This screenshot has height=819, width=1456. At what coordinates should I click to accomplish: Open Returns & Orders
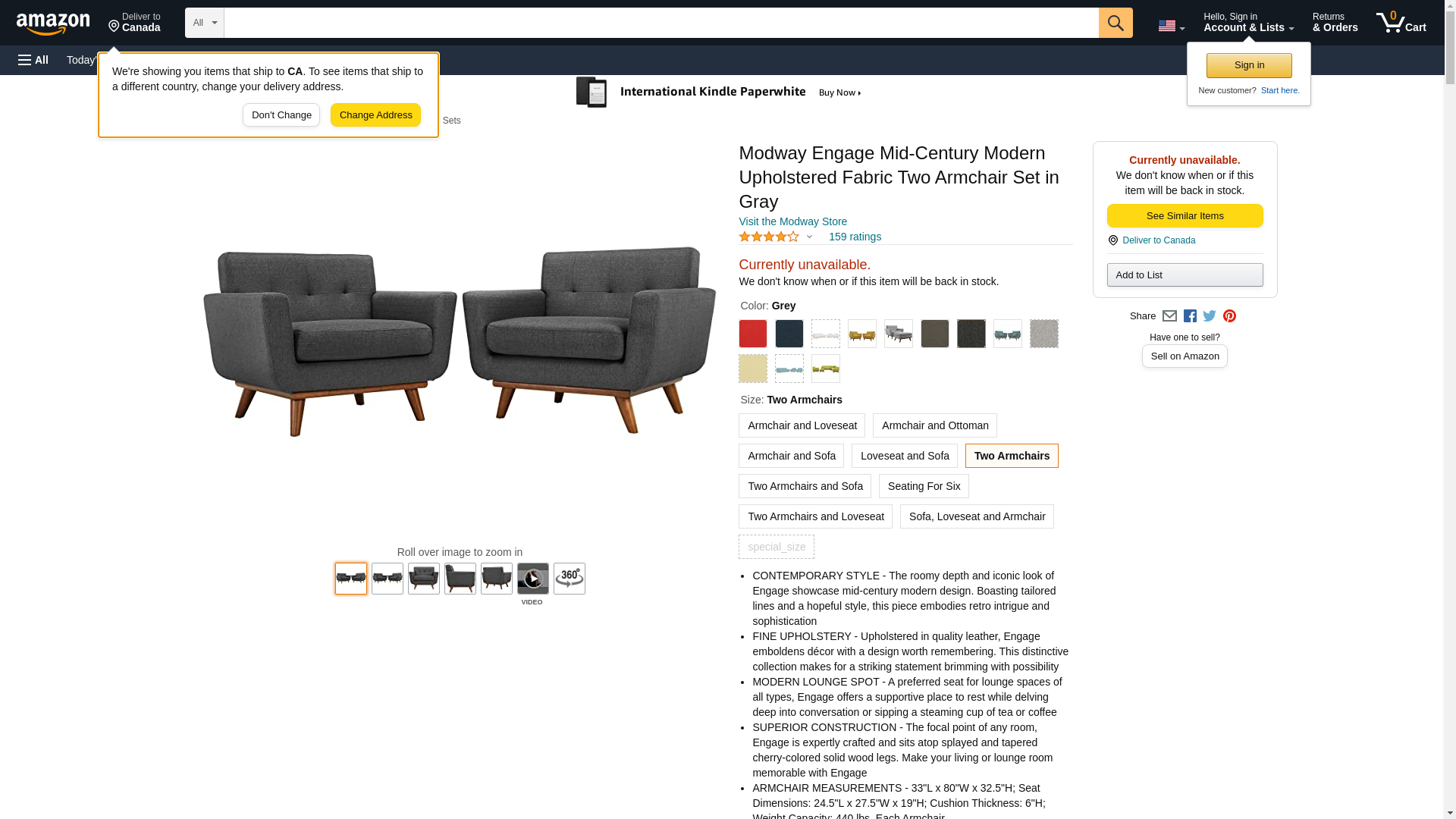1335,22
